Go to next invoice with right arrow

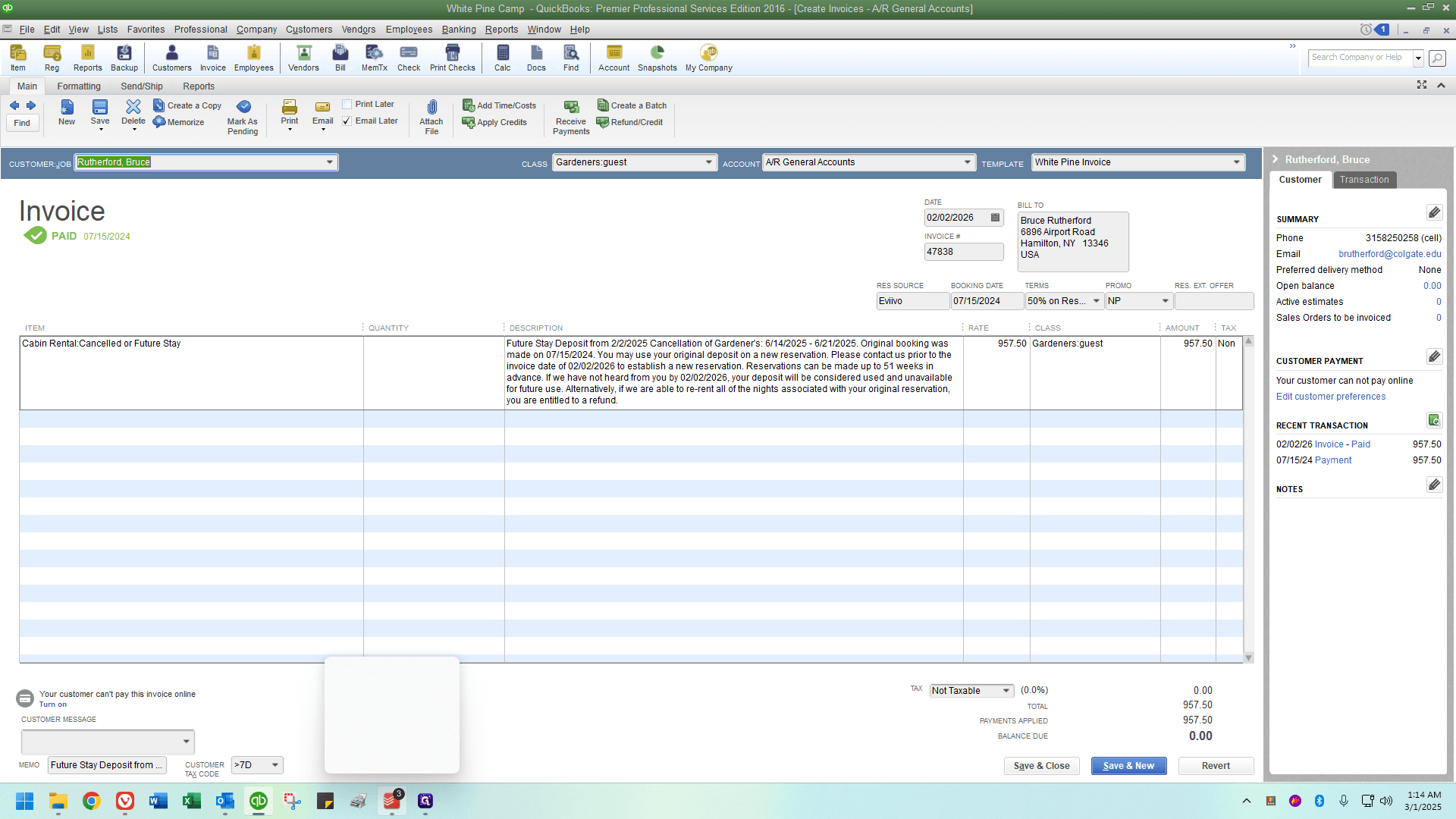coord(31,105)
